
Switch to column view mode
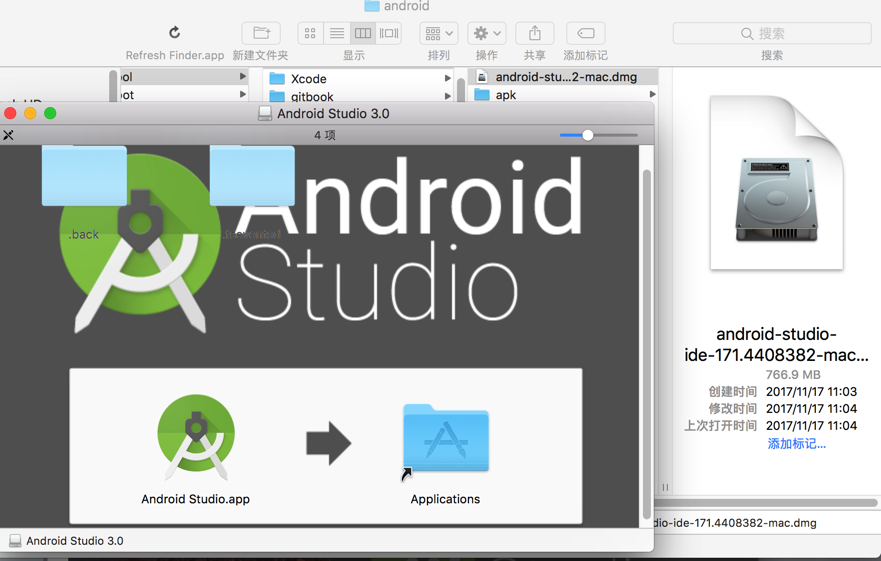coord(363,33)
